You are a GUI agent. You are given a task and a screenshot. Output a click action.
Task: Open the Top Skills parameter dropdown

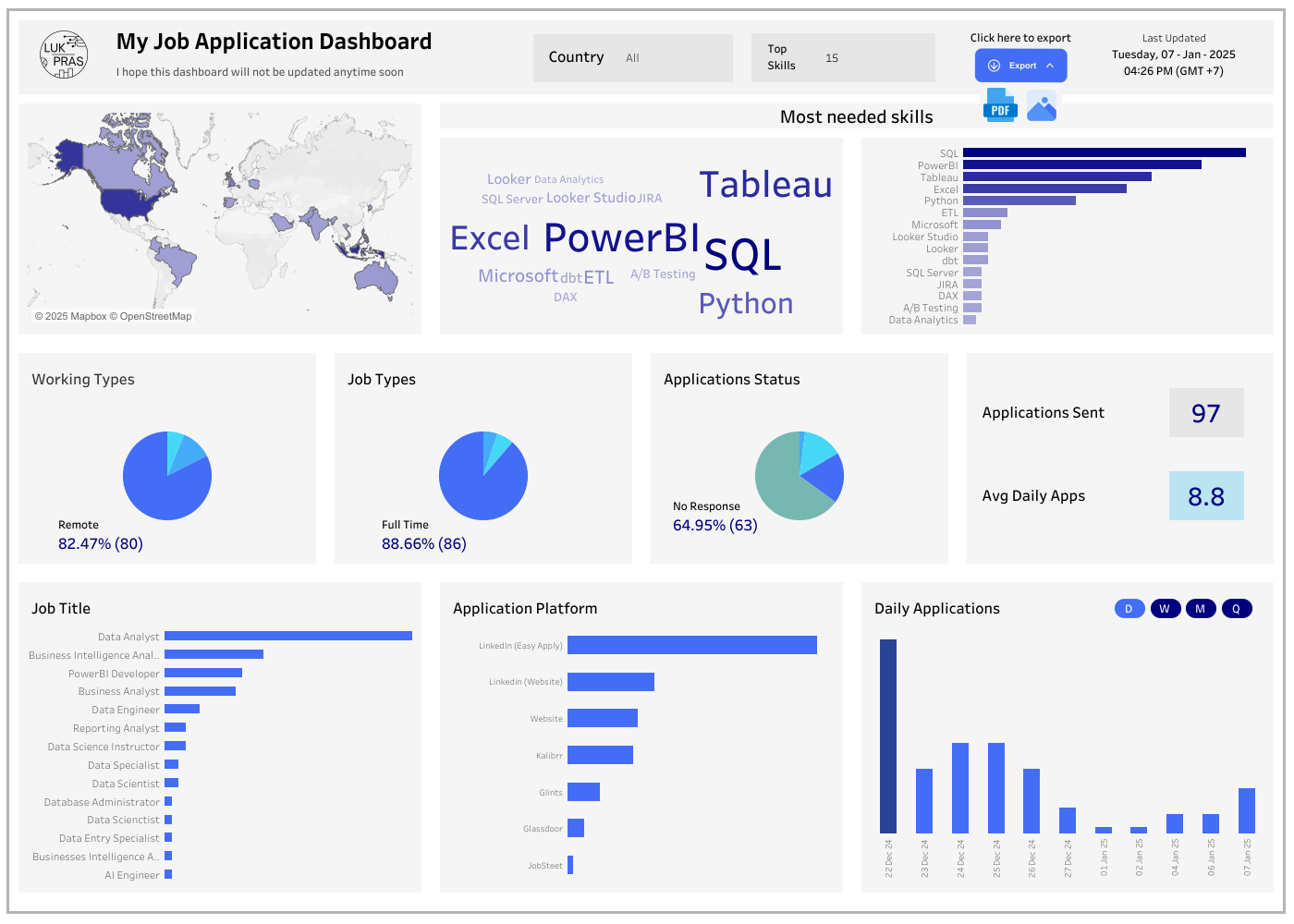(843, 57)
